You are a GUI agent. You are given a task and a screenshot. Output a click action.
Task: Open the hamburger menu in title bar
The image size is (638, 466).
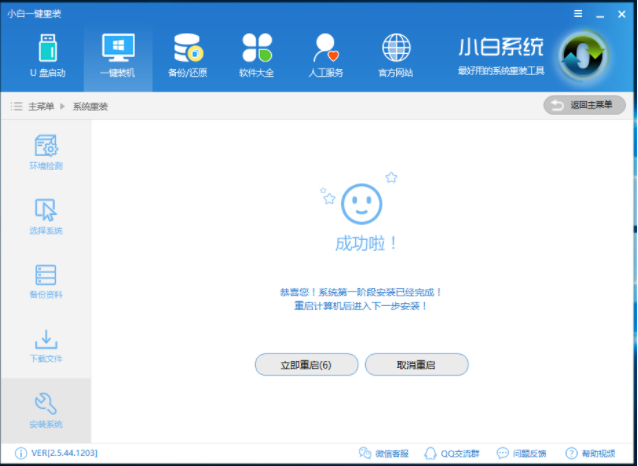(578, 14)
